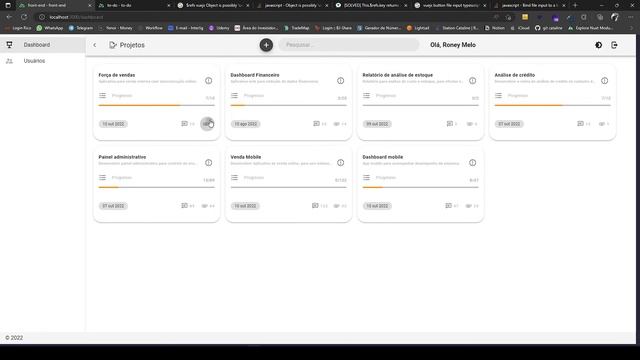
Task: Click members icon on Relatório de análise card
Action: (469, 124)
